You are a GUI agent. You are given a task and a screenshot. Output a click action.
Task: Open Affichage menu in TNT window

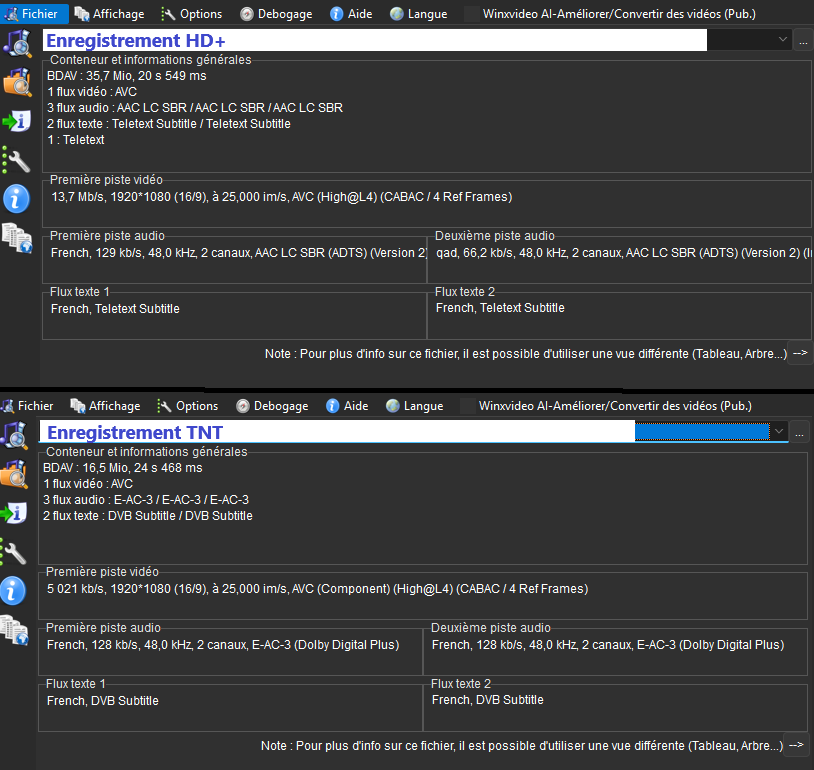pyautogui.click(x=105, y=406)
